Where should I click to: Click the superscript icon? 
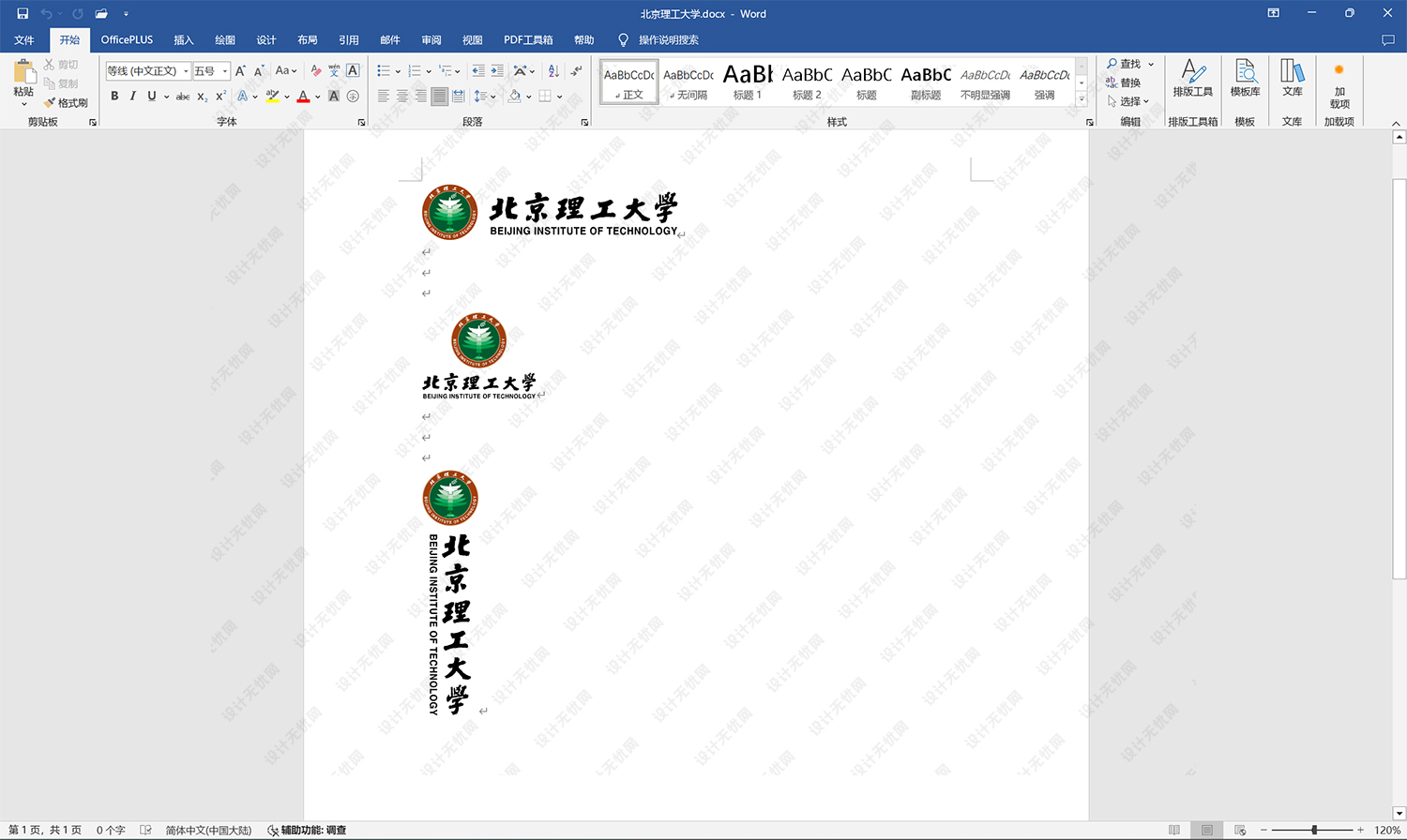220,97
